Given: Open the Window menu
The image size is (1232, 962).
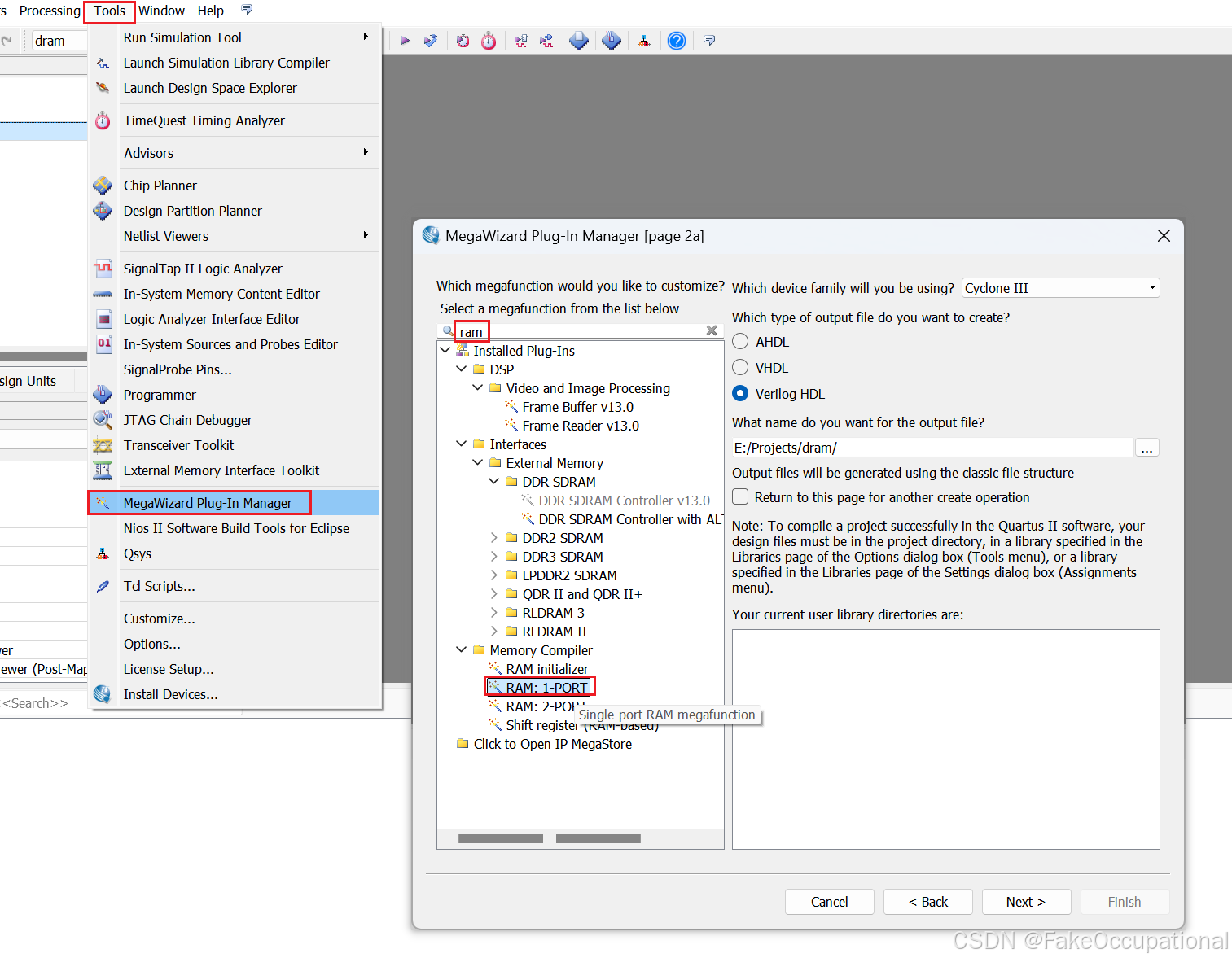Looking at the screenshot, I should click(x=161, y=11).
